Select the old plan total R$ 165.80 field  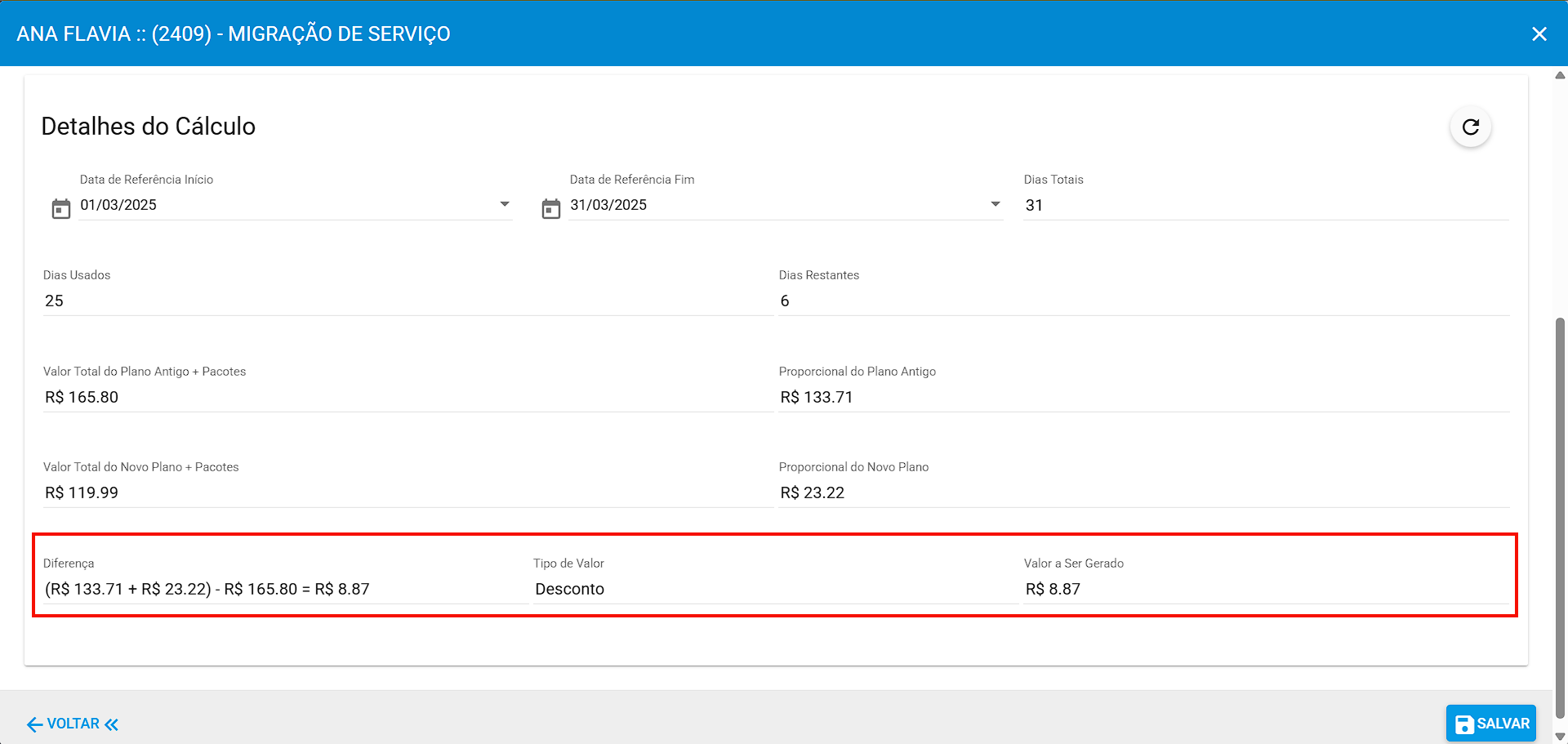(x=408, y=398)
